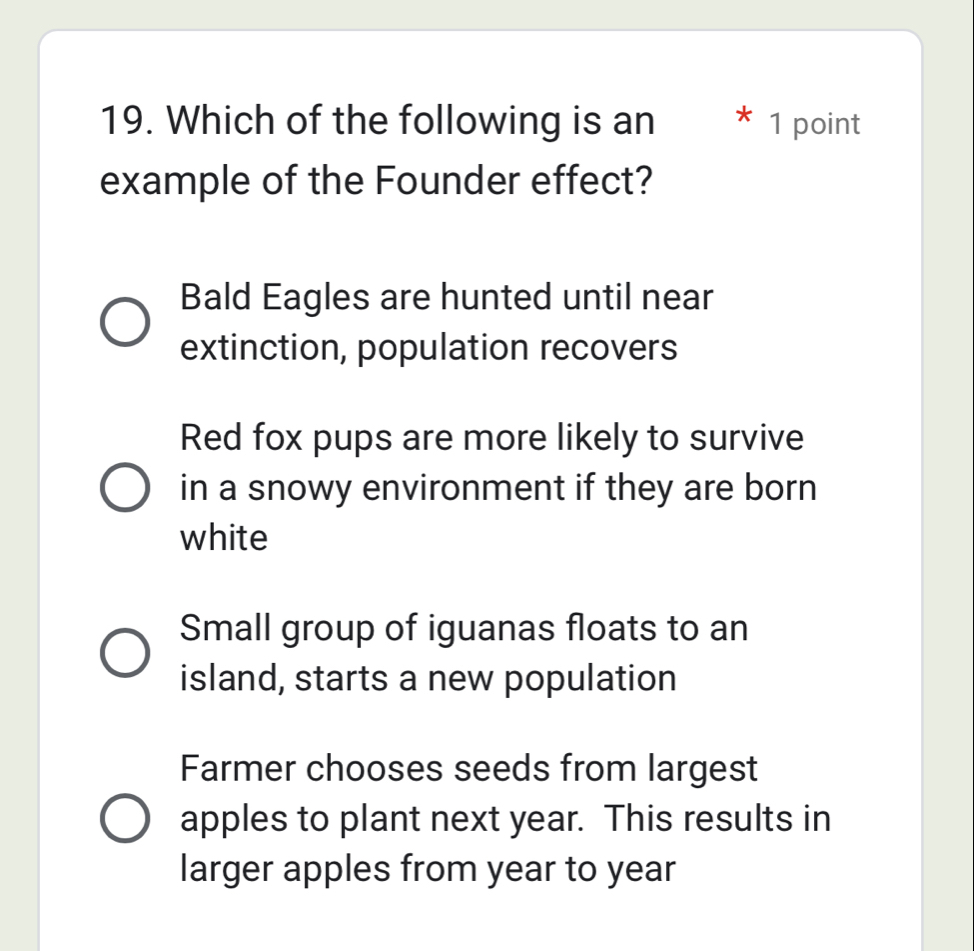Click the gray margin outside the card
Image resolution: width=974 pixels, height=951 pixels.
pos(15,475)
